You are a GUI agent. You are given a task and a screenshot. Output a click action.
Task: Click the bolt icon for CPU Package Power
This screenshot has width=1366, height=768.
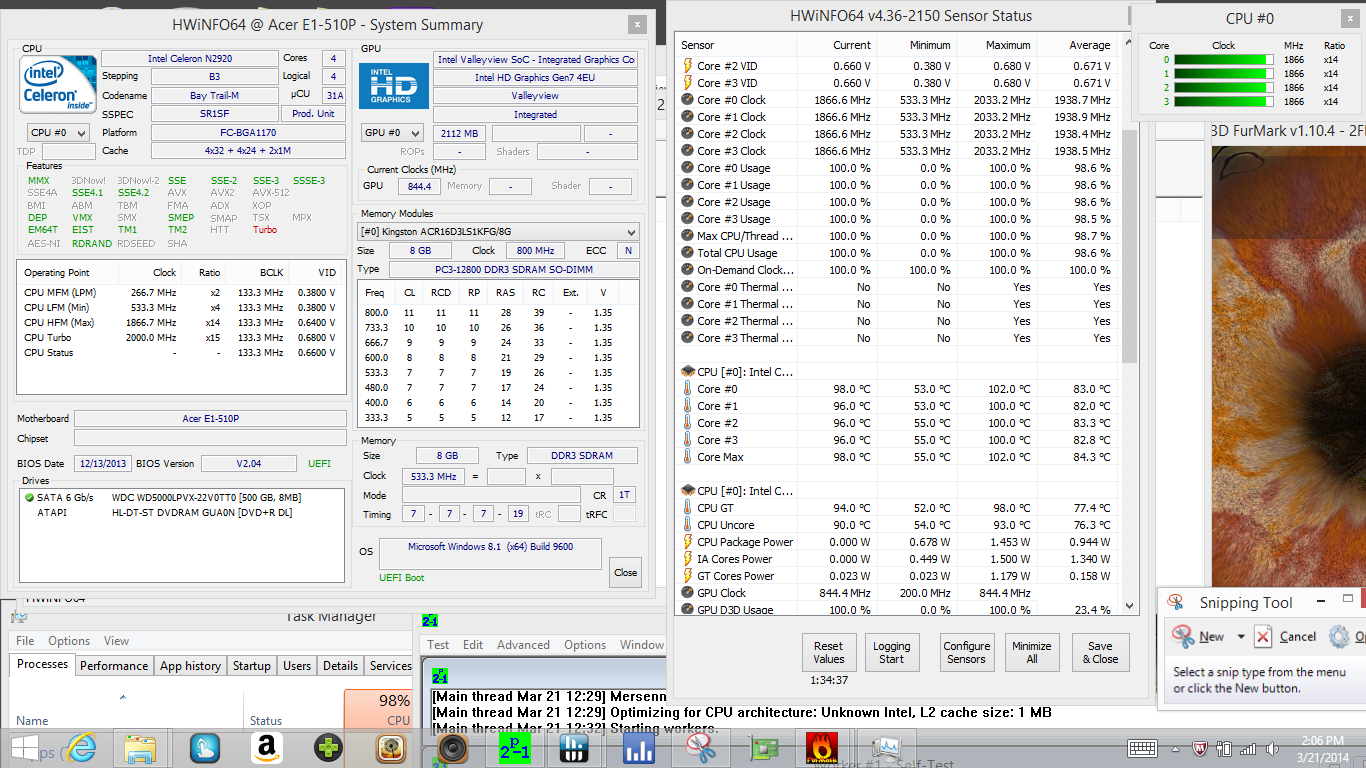click(687, 542)
